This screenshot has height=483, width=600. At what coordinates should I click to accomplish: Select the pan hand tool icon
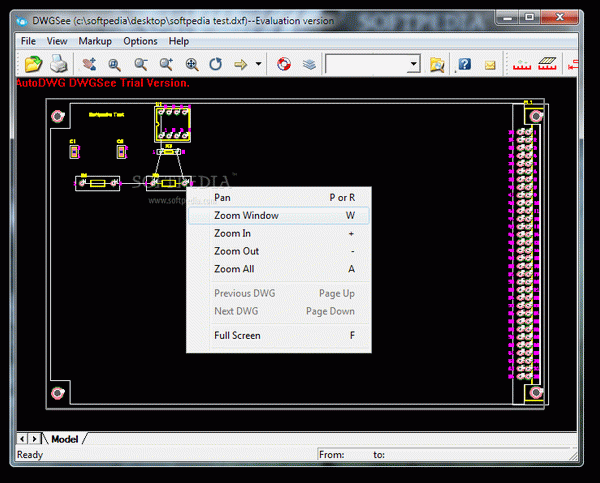pyautogui.click(x=90, y=64)
